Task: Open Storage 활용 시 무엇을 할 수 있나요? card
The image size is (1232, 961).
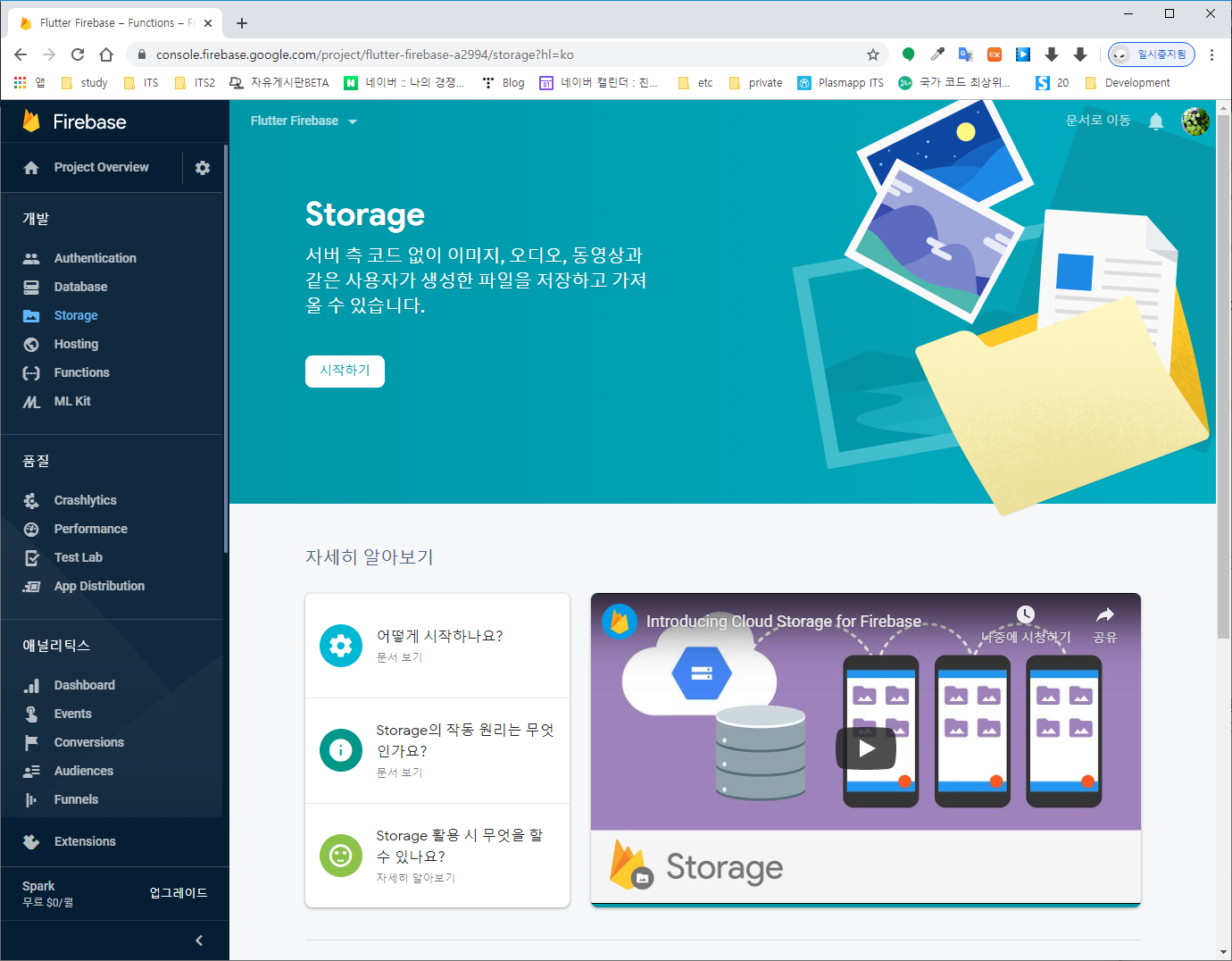Action: (437, 856)
